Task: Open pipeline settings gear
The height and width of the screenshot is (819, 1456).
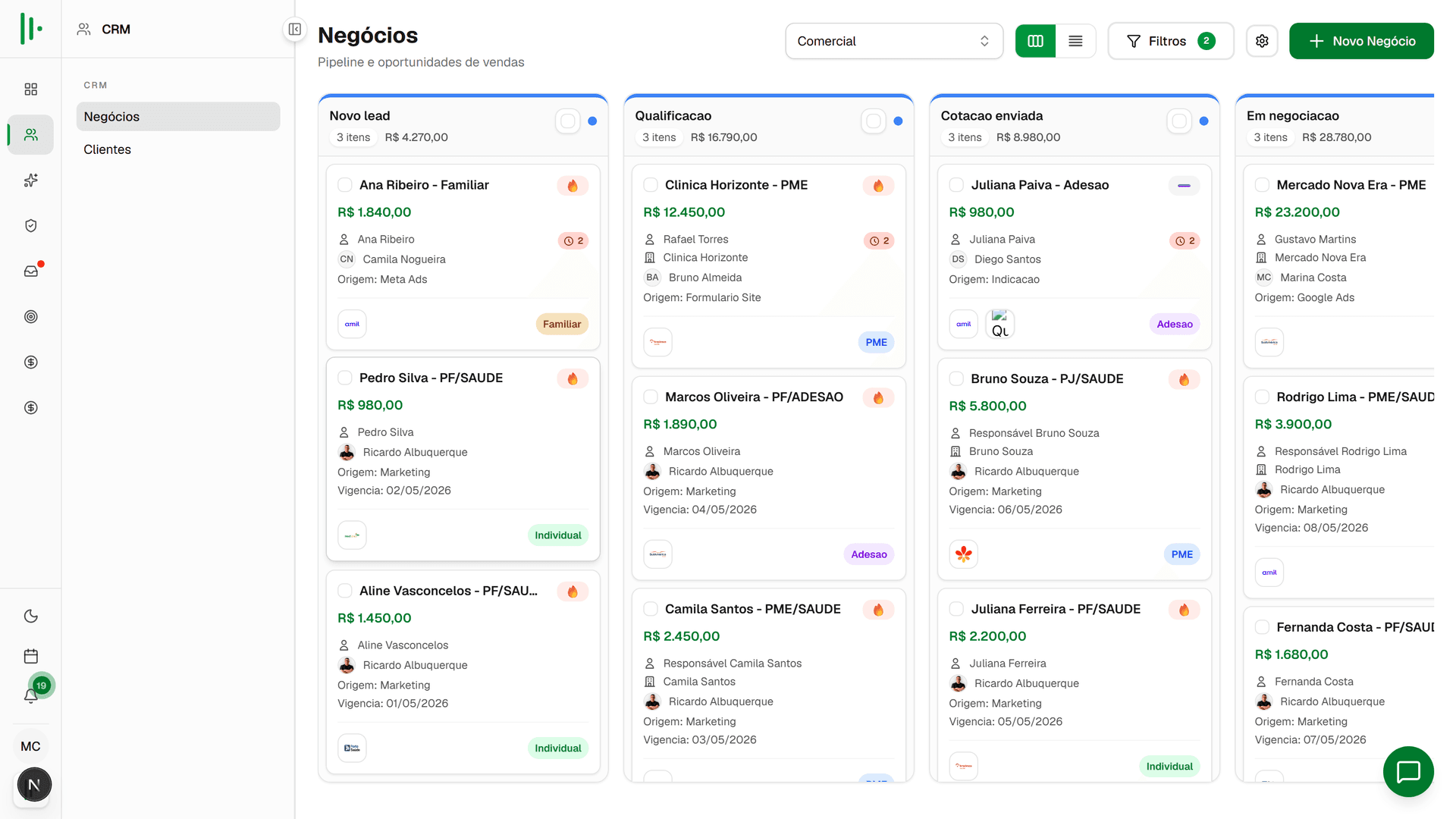Action: click(x=1262, y=41)
